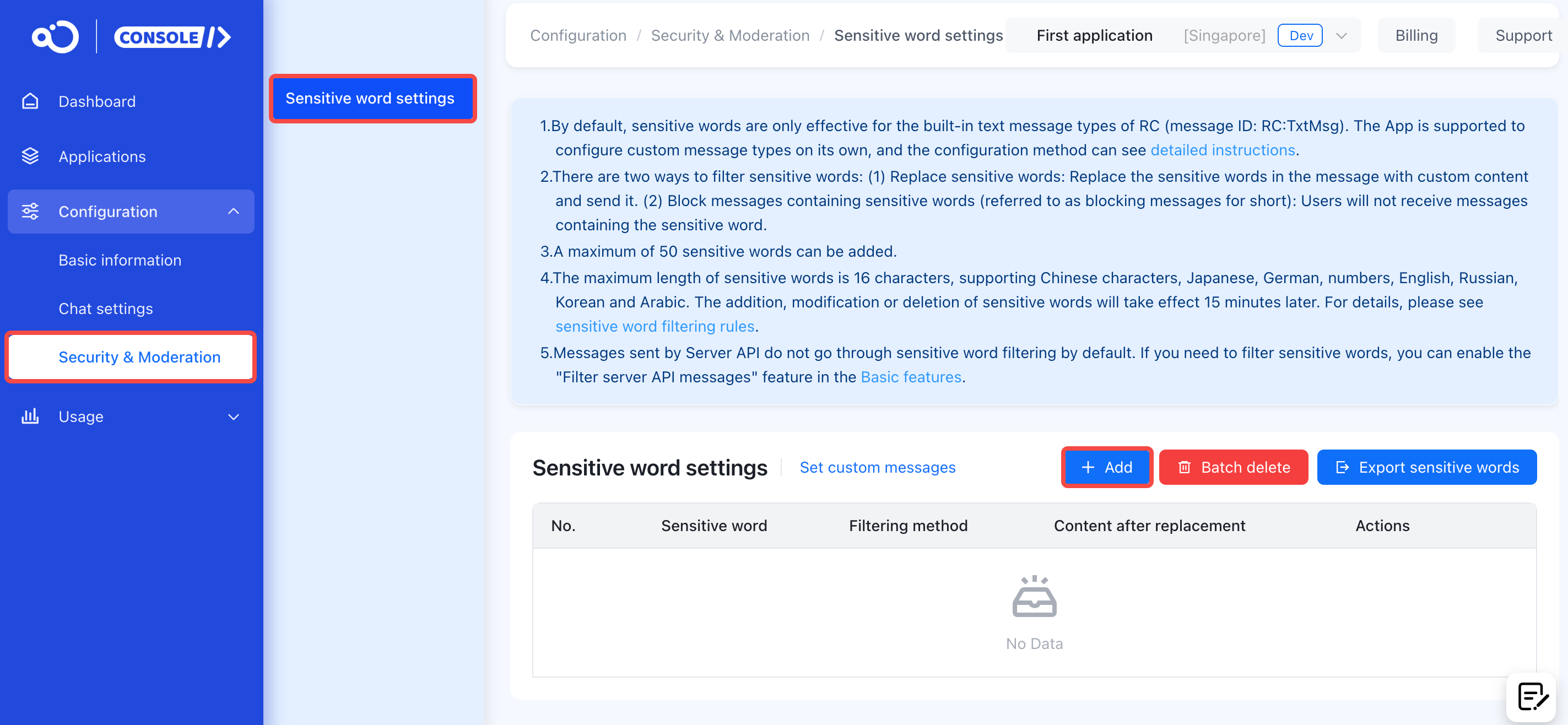This screenshot has width=1568, height=725.
Task: Click the Configuration sliders icon
Action: pos(30,211)
